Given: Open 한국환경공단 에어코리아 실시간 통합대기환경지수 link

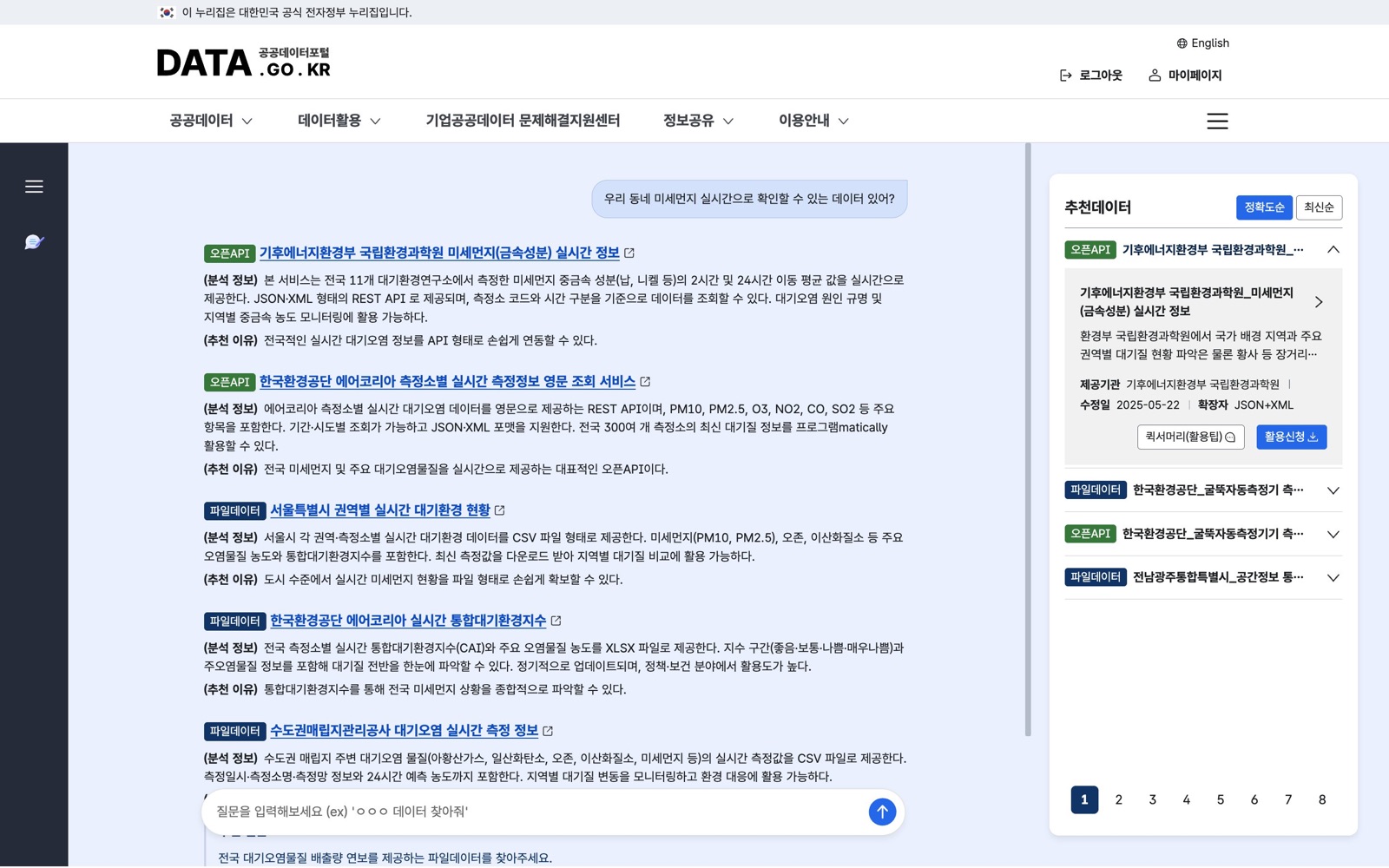Looking at the screenshot, I should coord(408,621).
